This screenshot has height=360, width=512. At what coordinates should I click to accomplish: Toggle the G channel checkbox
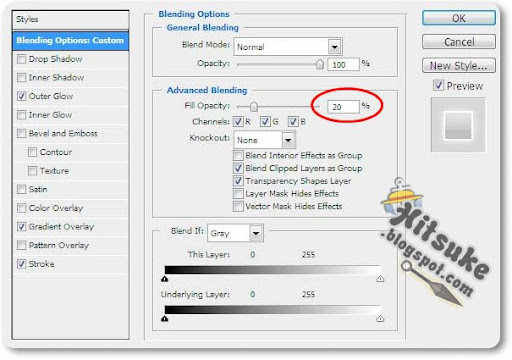pyautogui.click(x=265, y=122)
